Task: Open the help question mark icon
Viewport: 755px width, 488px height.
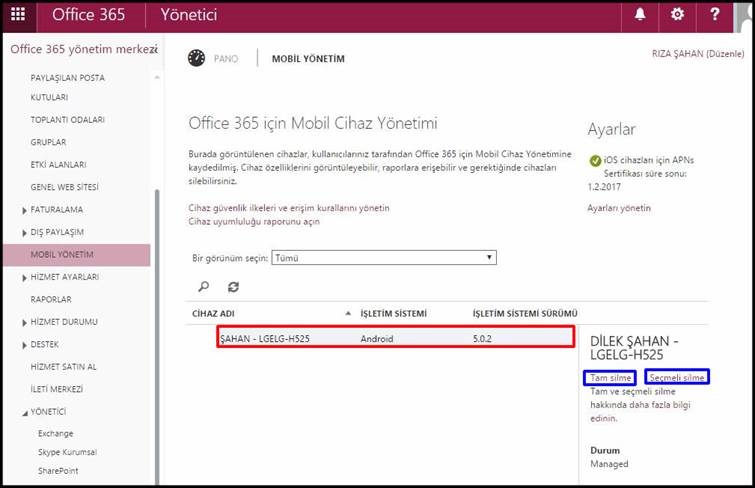Action: [715, 14]
